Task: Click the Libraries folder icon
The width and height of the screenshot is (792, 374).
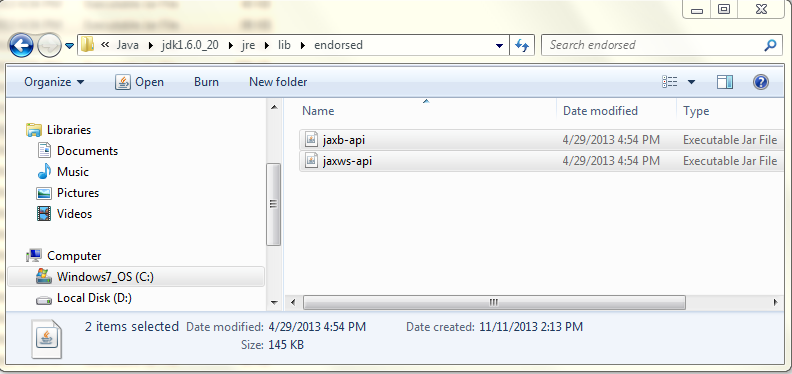Action: [x=34, y=130]
